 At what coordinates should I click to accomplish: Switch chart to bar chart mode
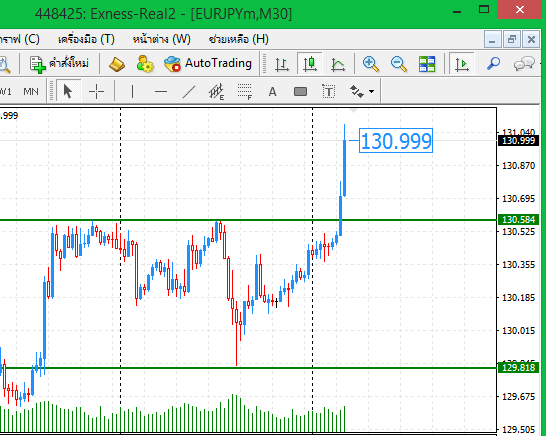[282, 64]
